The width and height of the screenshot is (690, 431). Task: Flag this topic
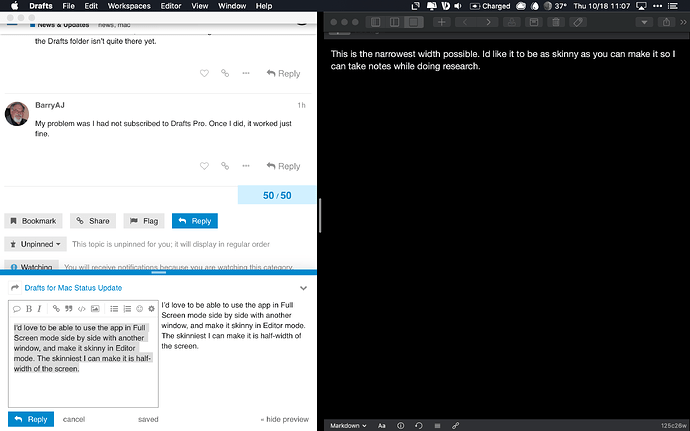point(144,221)
